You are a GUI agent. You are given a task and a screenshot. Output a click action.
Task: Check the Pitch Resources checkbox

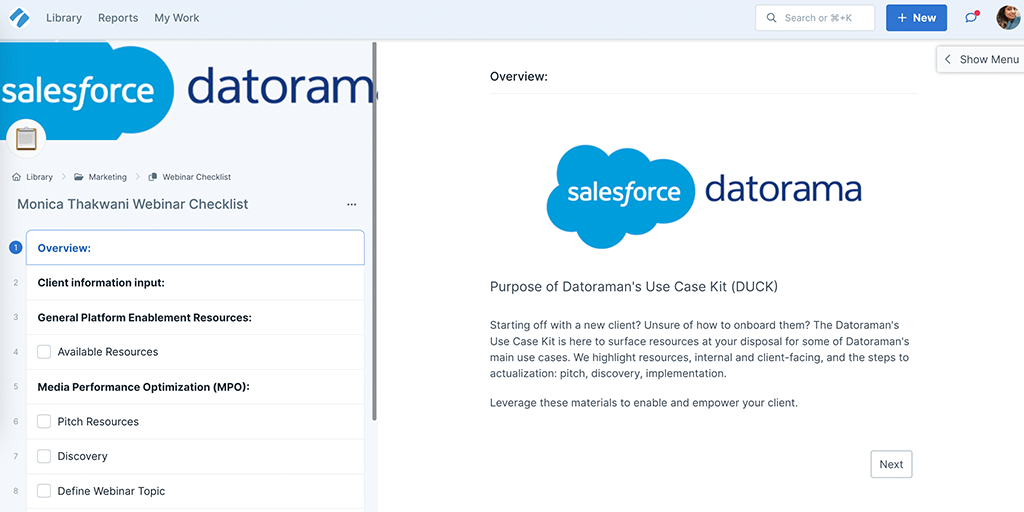click(44, 421)
